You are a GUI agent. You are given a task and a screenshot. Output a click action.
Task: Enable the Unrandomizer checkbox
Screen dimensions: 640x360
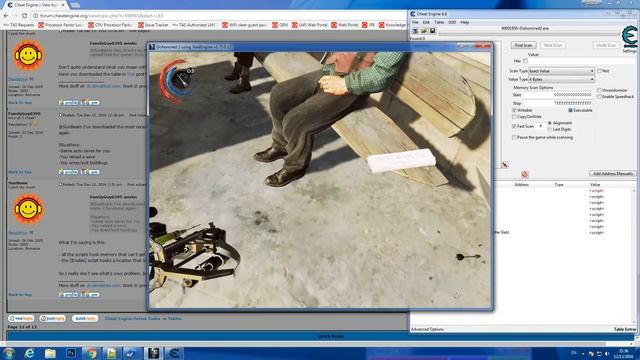click(599, 90)
